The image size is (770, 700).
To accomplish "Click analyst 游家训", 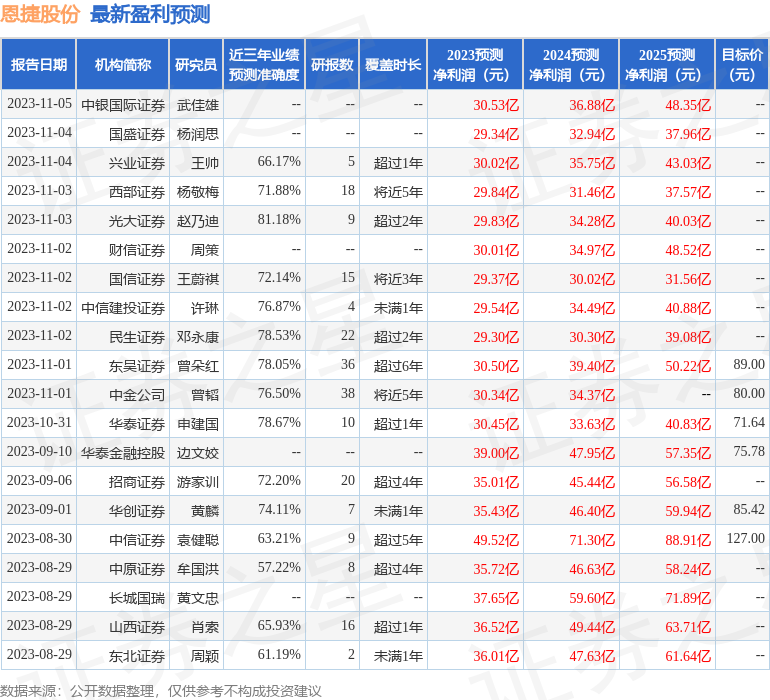I will pyautogui.click(x=198, y=481).
